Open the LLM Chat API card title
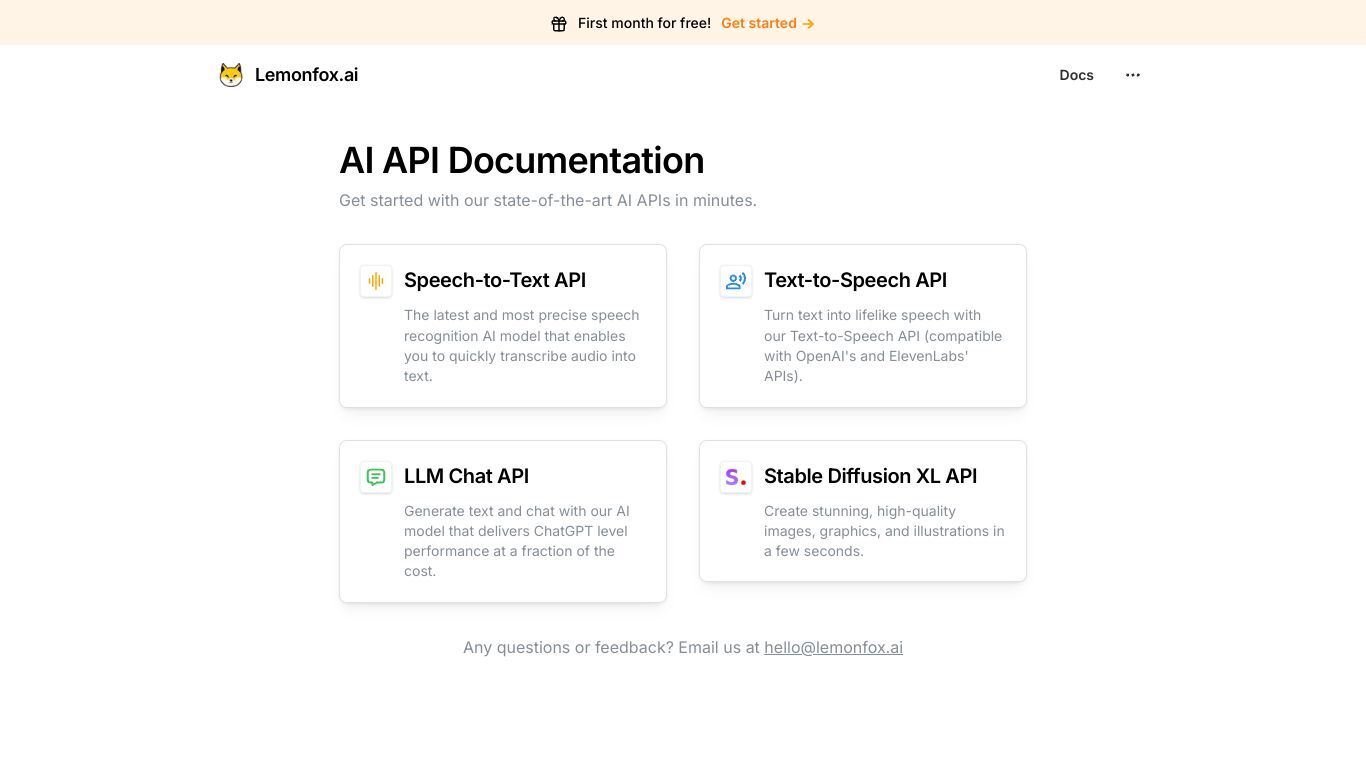This screenshot has width=1366, height=768. pyautogui.click(x=466, y=476)
